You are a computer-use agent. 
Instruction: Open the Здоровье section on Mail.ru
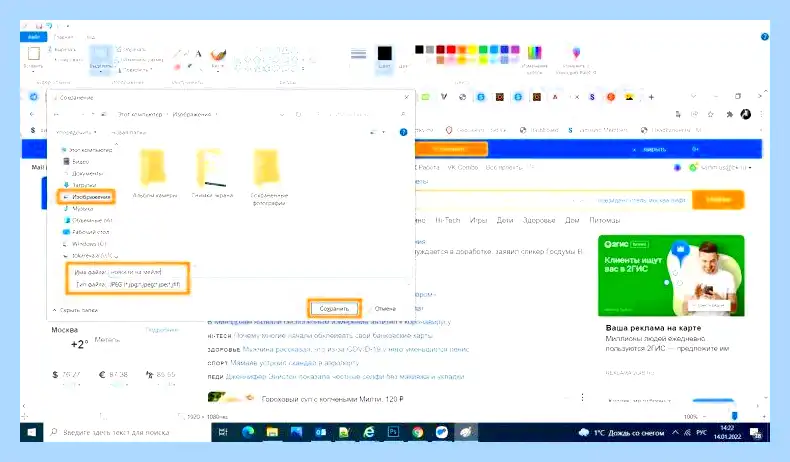pyautogui.click(x=539, y=220)
